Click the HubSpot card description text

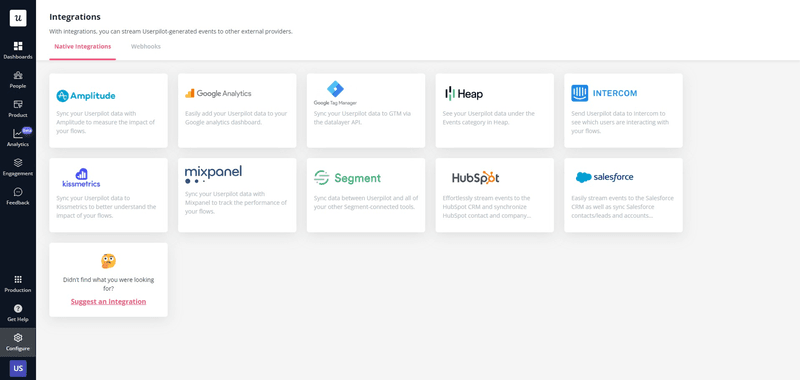pos(487,207)
